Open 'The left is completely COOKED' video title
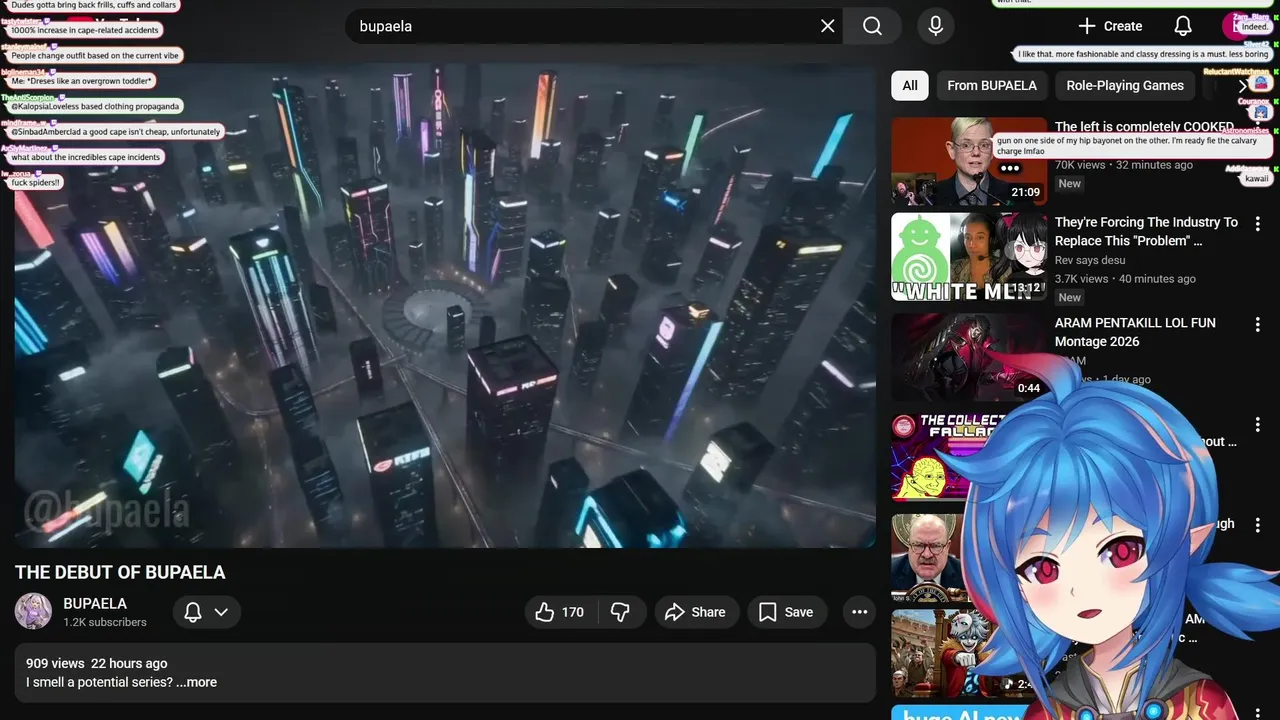The image size is (1280, 720). click(x=1144, y=127)
